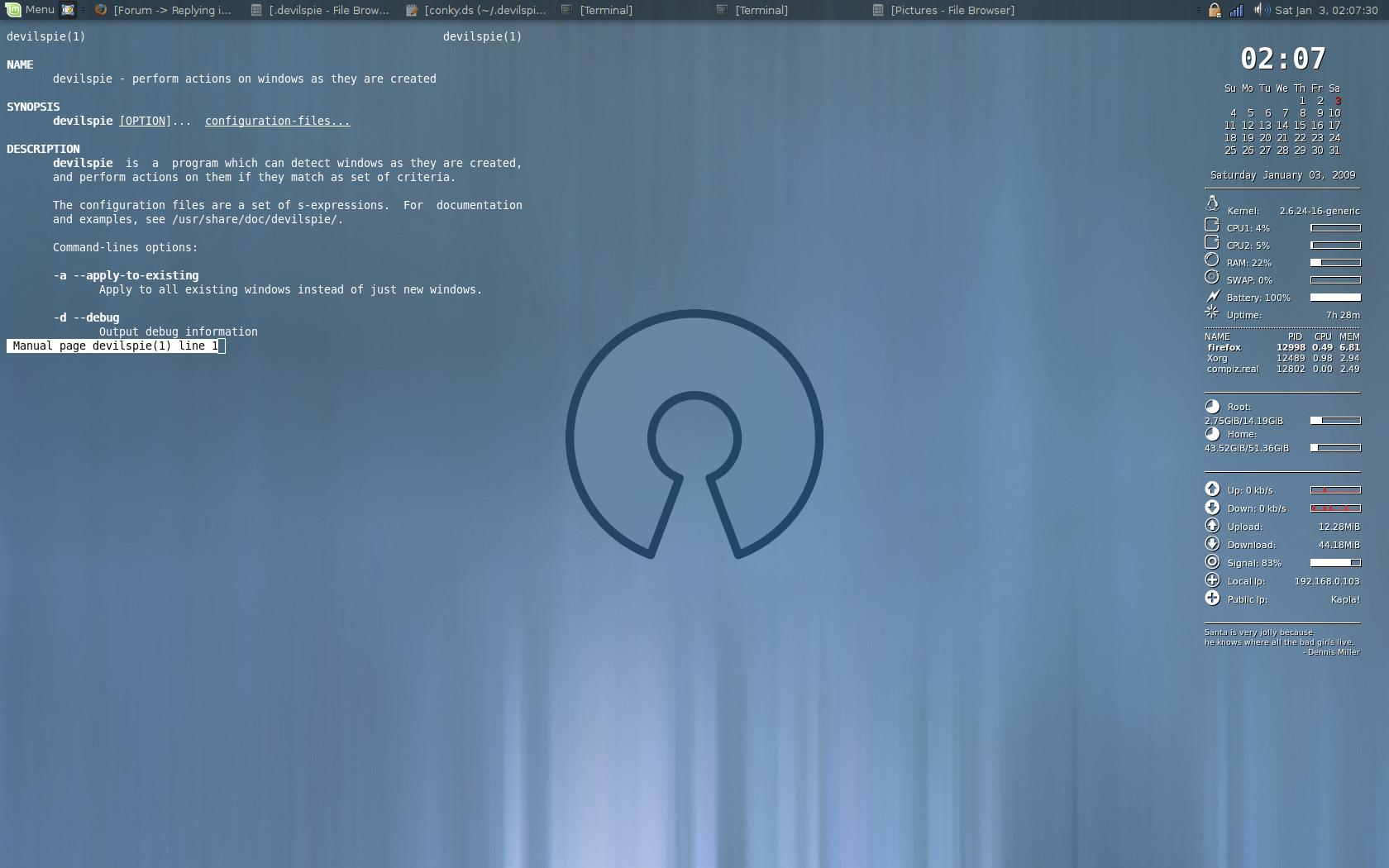
Task: Click the Signal 83% strength bar
Action: click(1335, 562)
